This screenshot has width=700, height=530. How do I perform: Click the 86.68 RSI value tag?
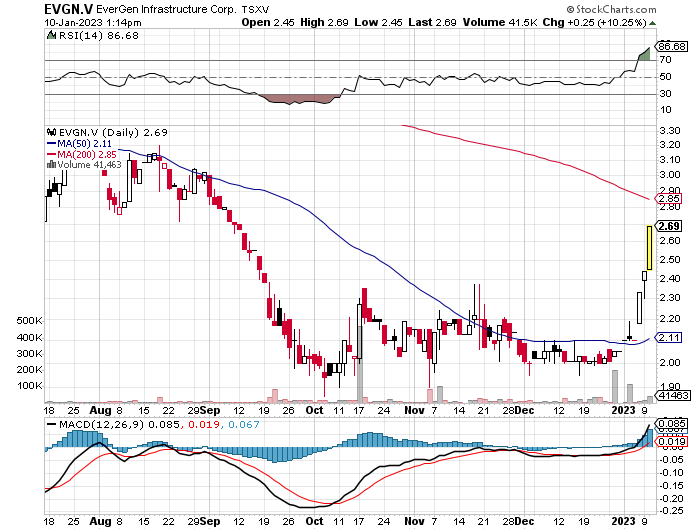(x=672, y=46)
